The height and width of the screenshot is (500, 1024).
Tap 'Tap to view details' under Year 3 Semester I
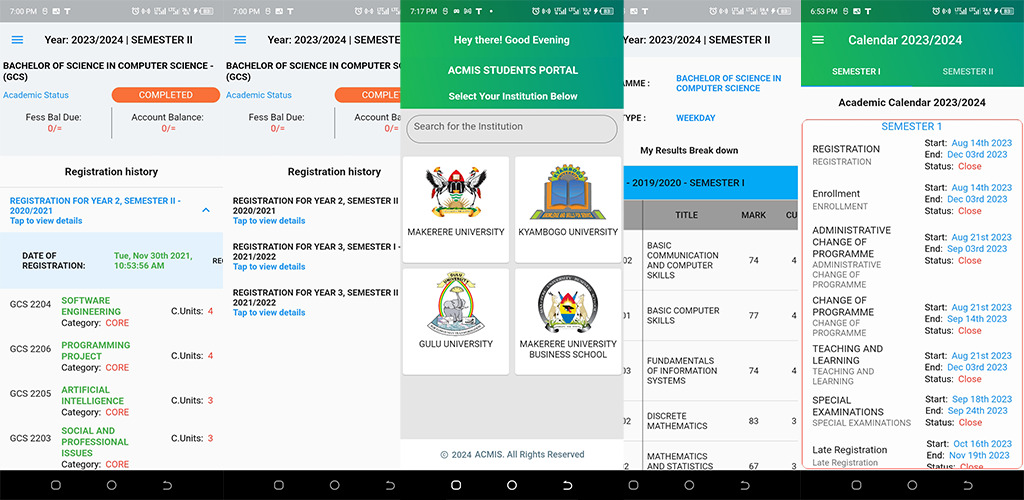coord(269,266)
